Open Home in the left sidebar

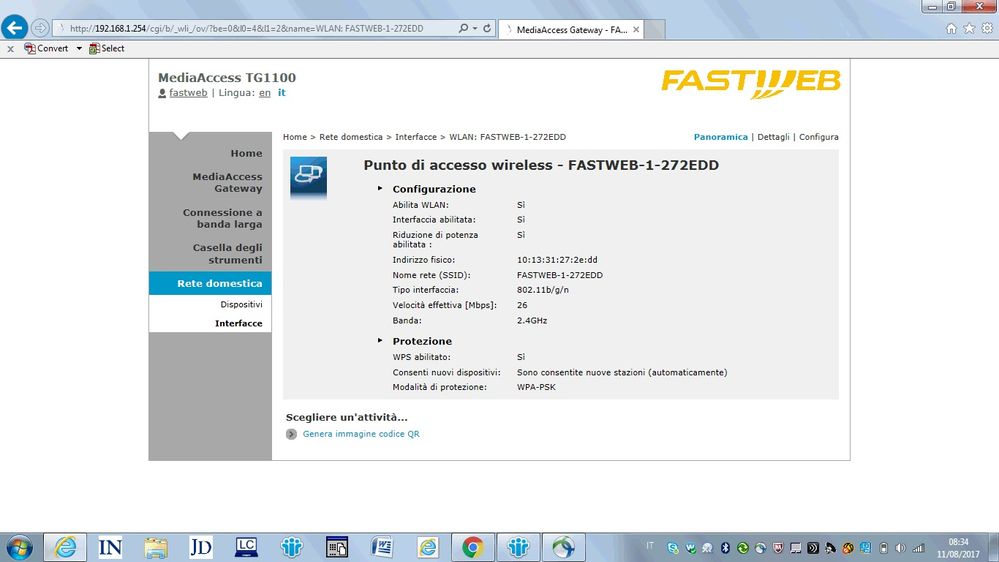click(246, 153)
